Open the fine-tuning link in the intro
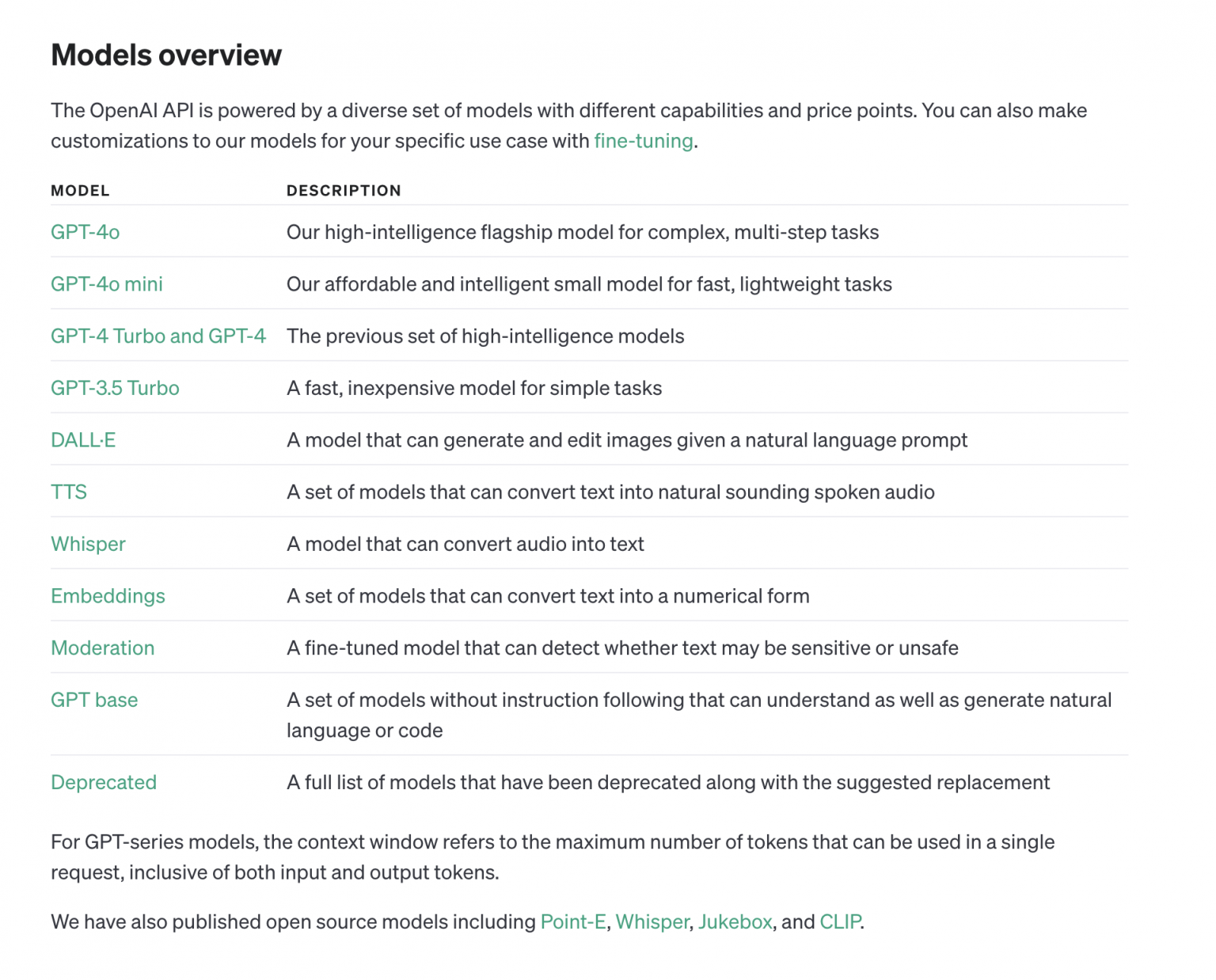The width and height of the screenshot is (1216, 980). click(643, 141)
